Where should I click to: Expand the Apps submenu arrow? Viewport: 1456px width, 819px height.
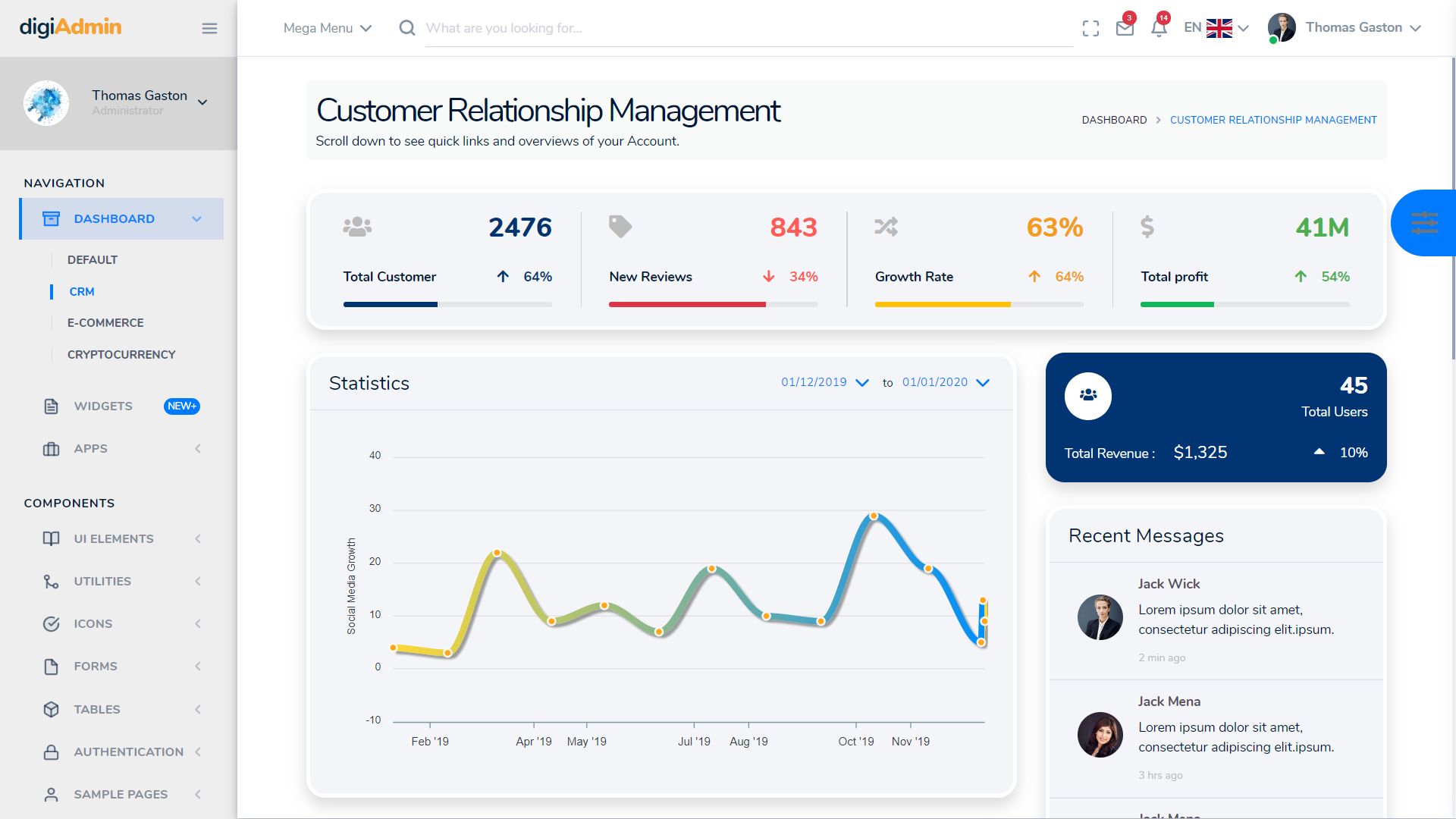pos(198,449)
